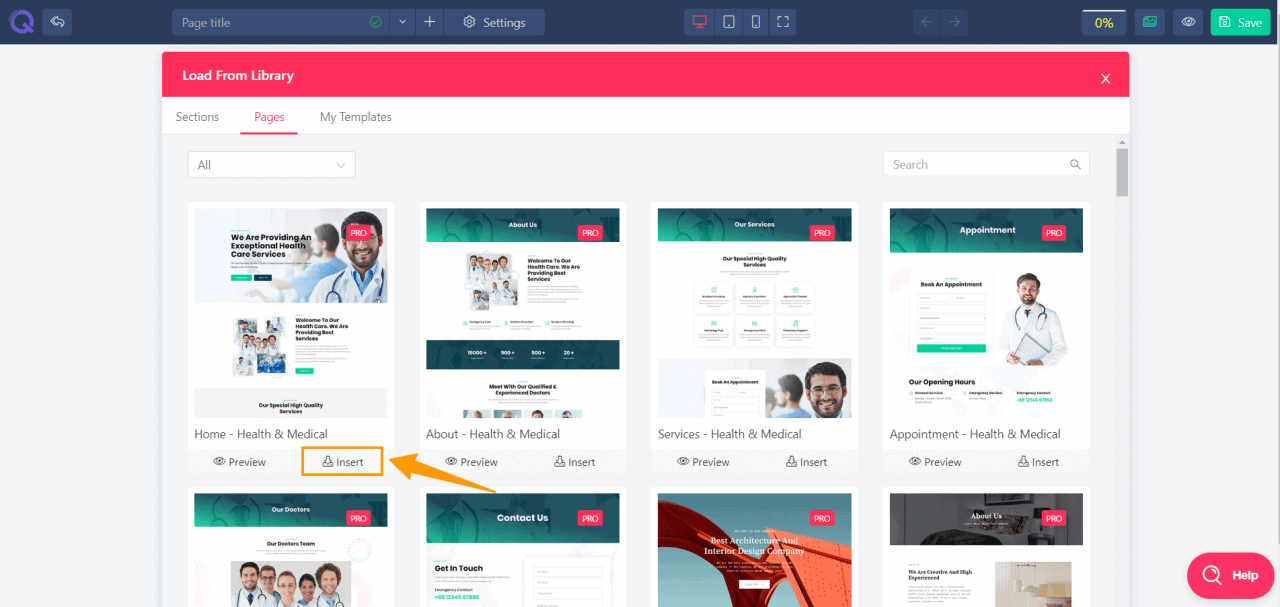Image resolution: width=1280 pixels, height=607 pixels.
Task: Click the 0% score indicator
Action: point(1104,22)
